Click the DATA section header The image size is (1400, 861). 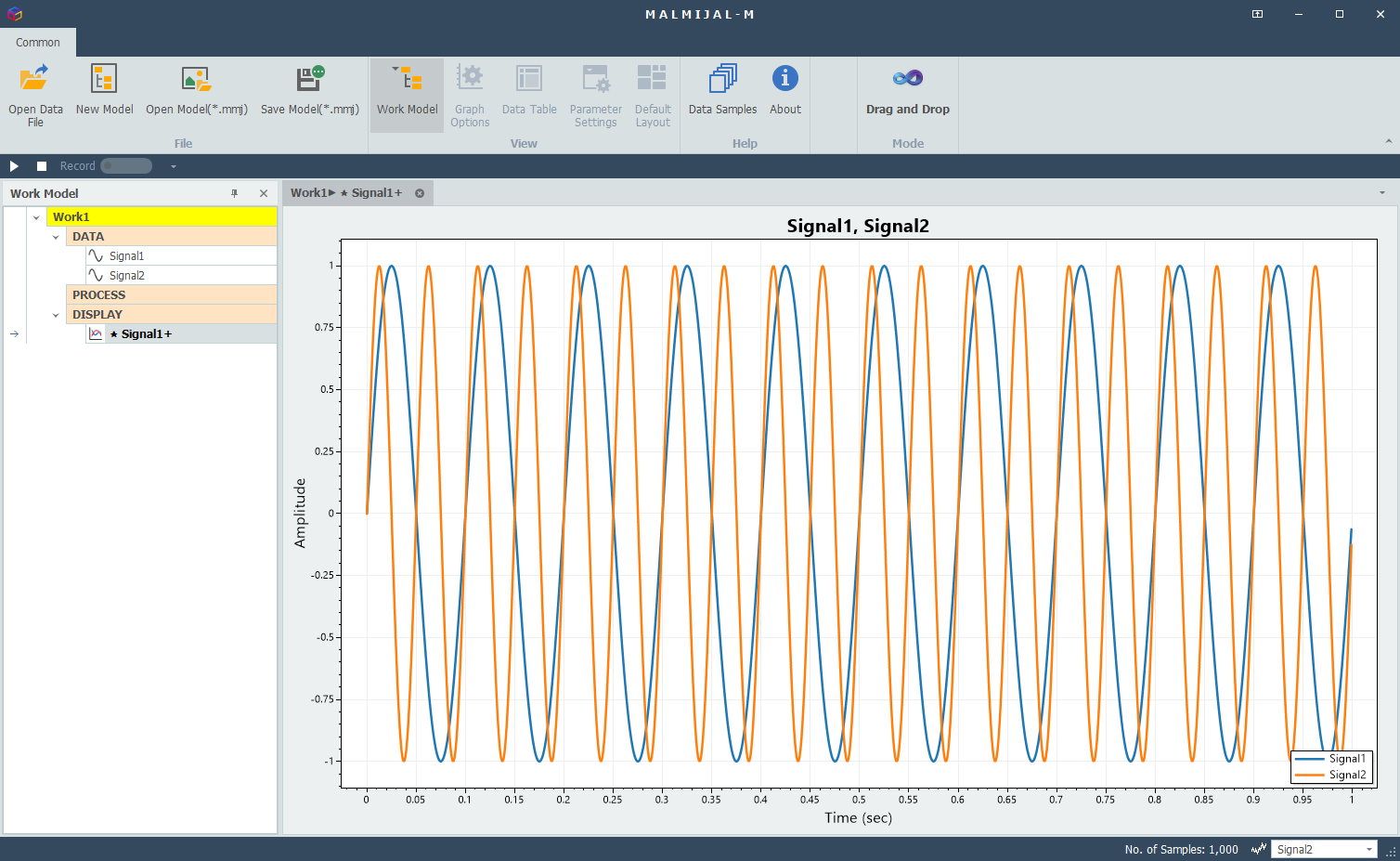coord(172,237)
